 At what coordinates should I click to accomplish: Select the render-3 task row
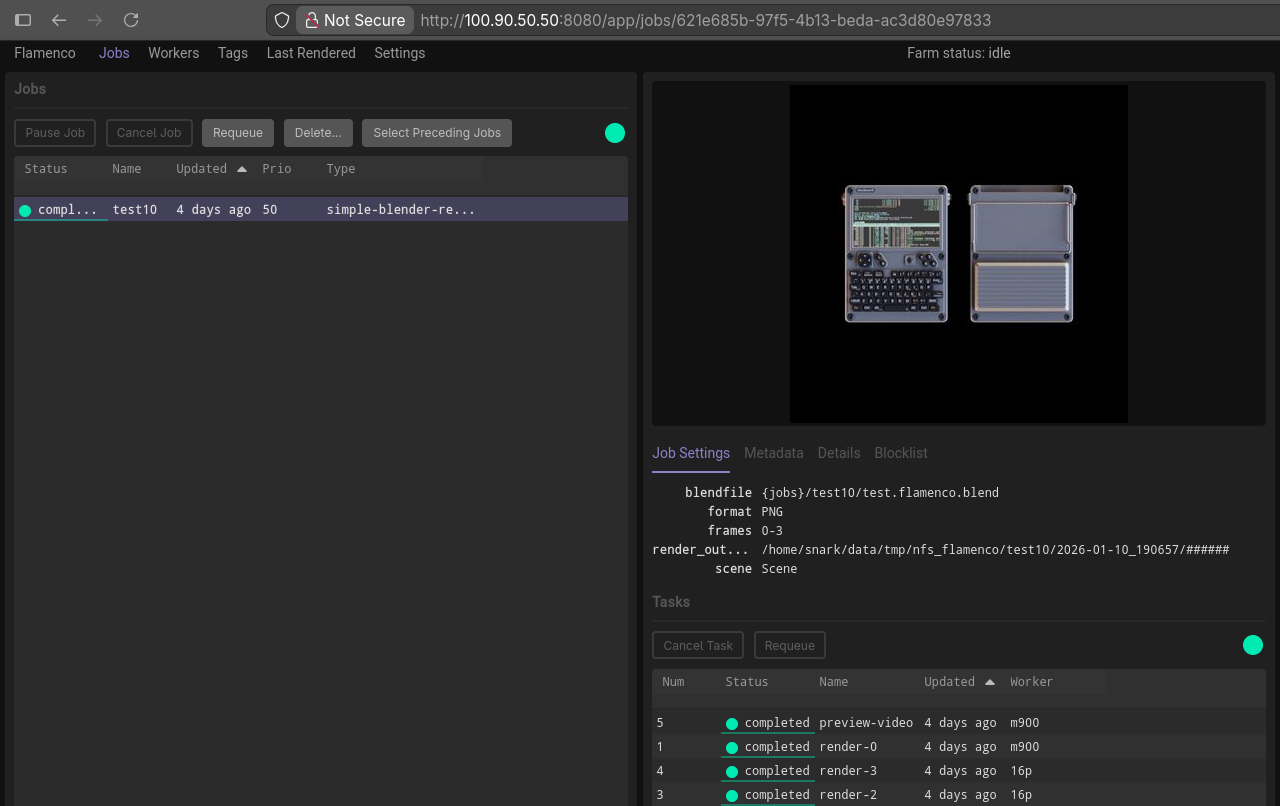[847, 771]
